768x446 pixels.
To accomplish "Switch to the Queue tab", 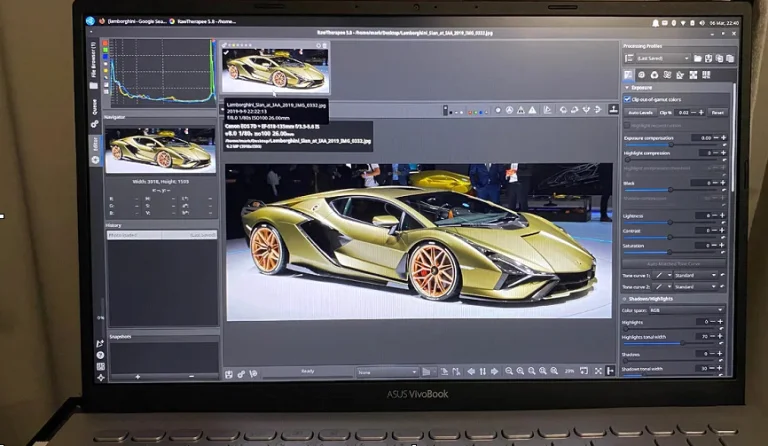I will 94,112.
